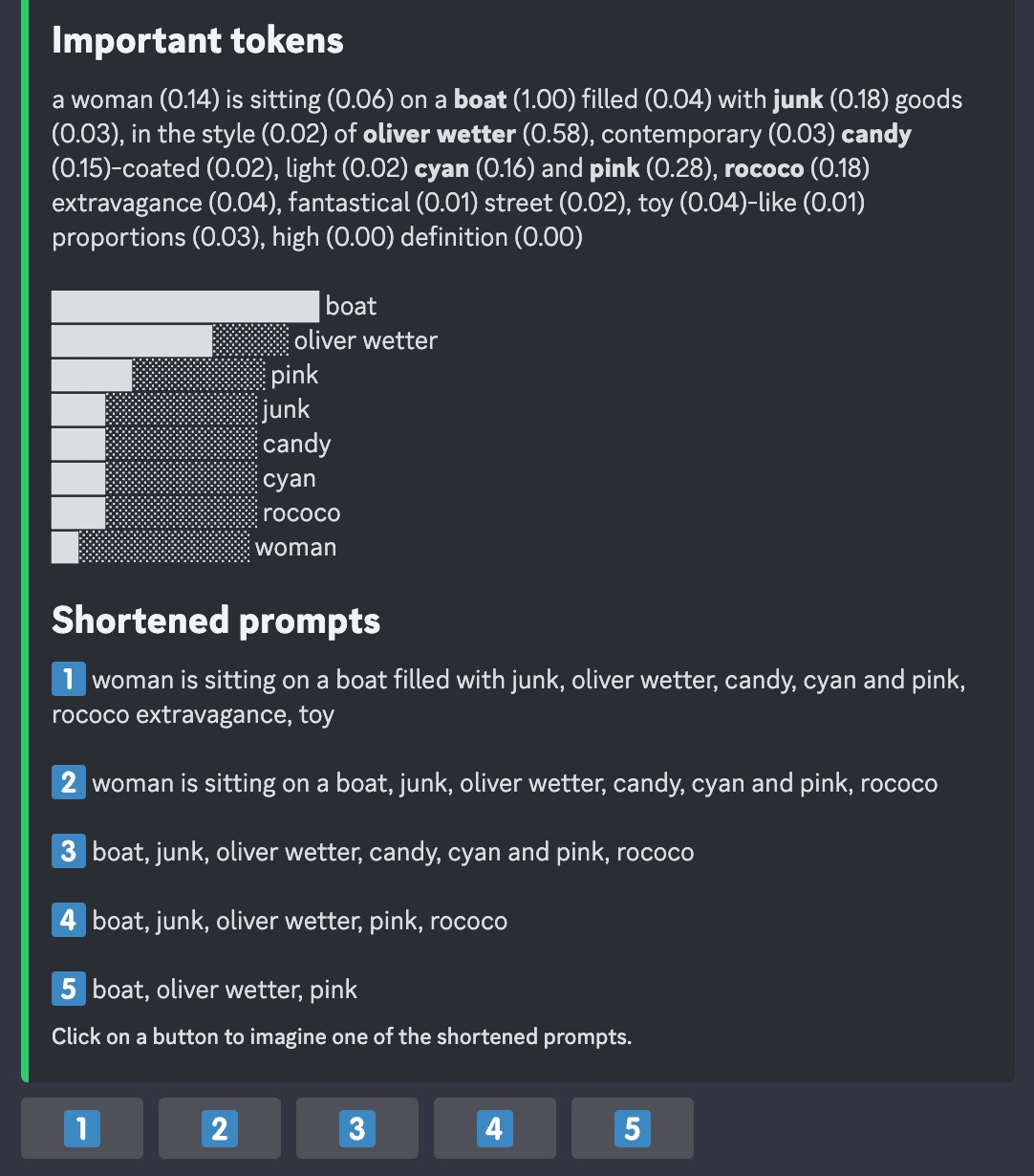
Task: Click the 4 emoji beside fourth shortened prompt
Action: (69, 921)
